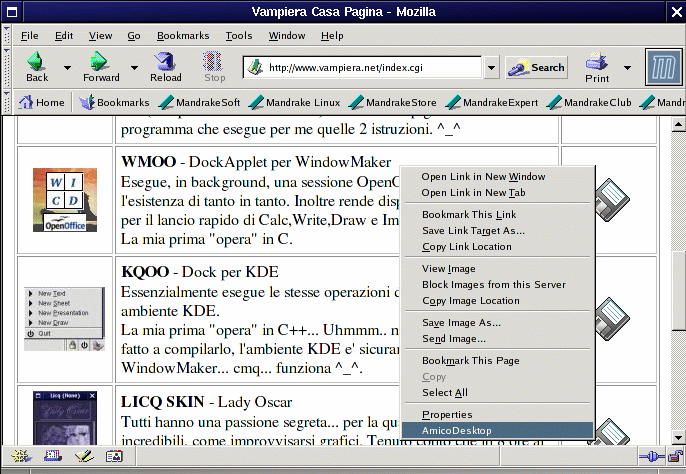The image size is (686, 474).
Task: Click the page icon in the URL bar
Action: coord(255,67)
